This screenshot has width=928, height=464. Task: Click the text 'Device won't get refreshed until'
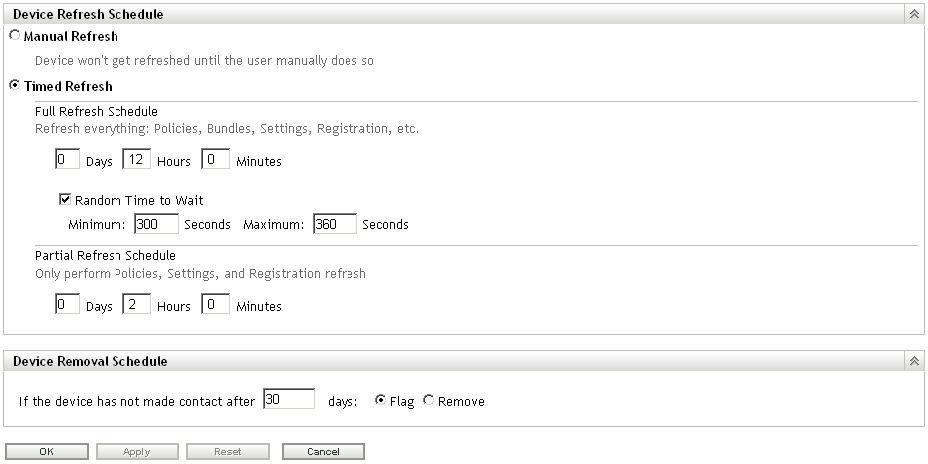(x=128, y=60)
